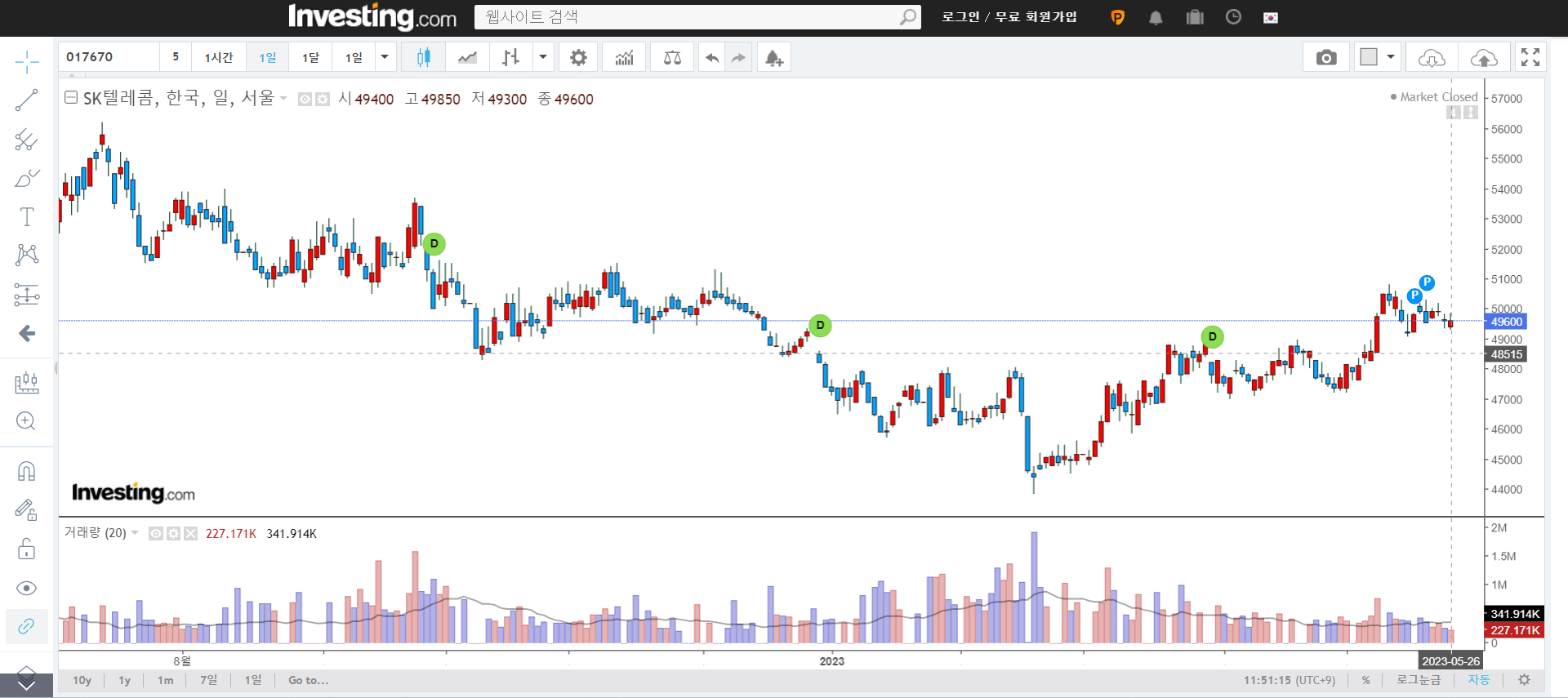The image size is (1568, 698).
Task: Select the zoom-in magnifier tool
Action: click(26, 421)
